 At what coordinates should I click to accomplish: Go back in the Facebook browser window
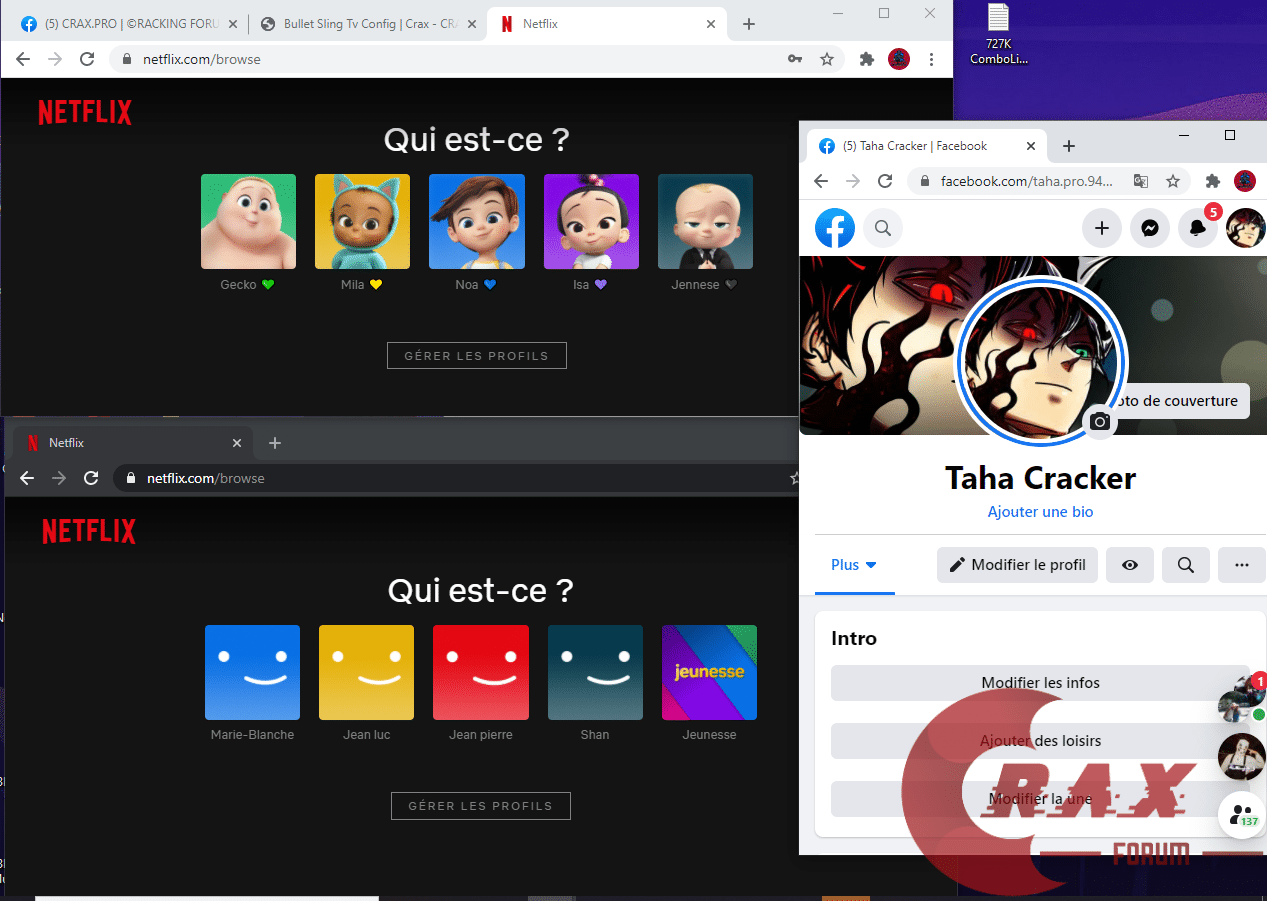point(821,181)
